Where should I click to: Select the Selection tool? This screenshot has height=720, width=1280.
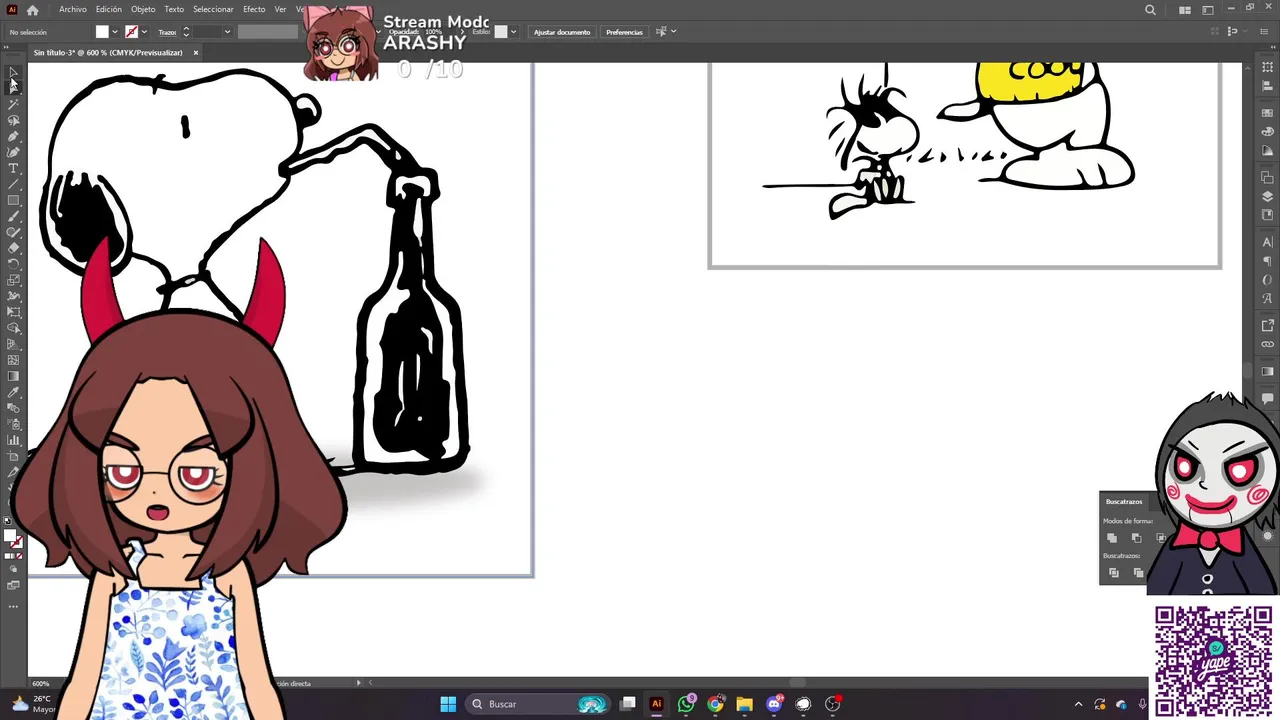tap(13, 72)
